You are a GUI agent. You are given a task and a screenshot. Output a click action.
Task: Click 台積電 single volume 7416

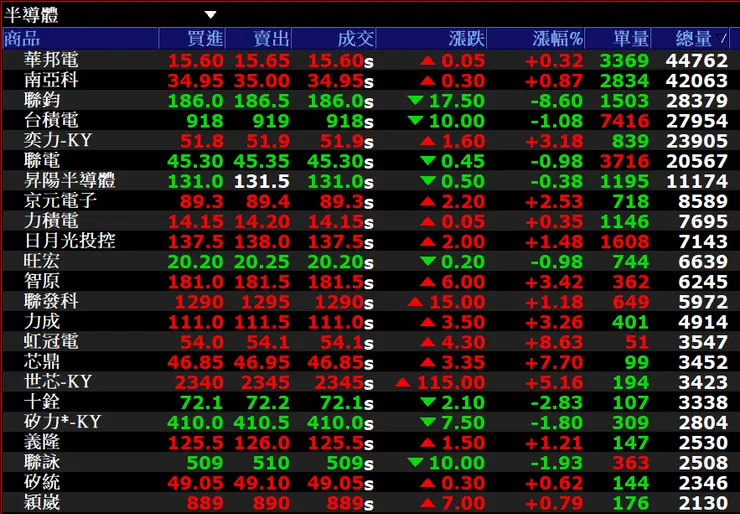pos(625,121)
